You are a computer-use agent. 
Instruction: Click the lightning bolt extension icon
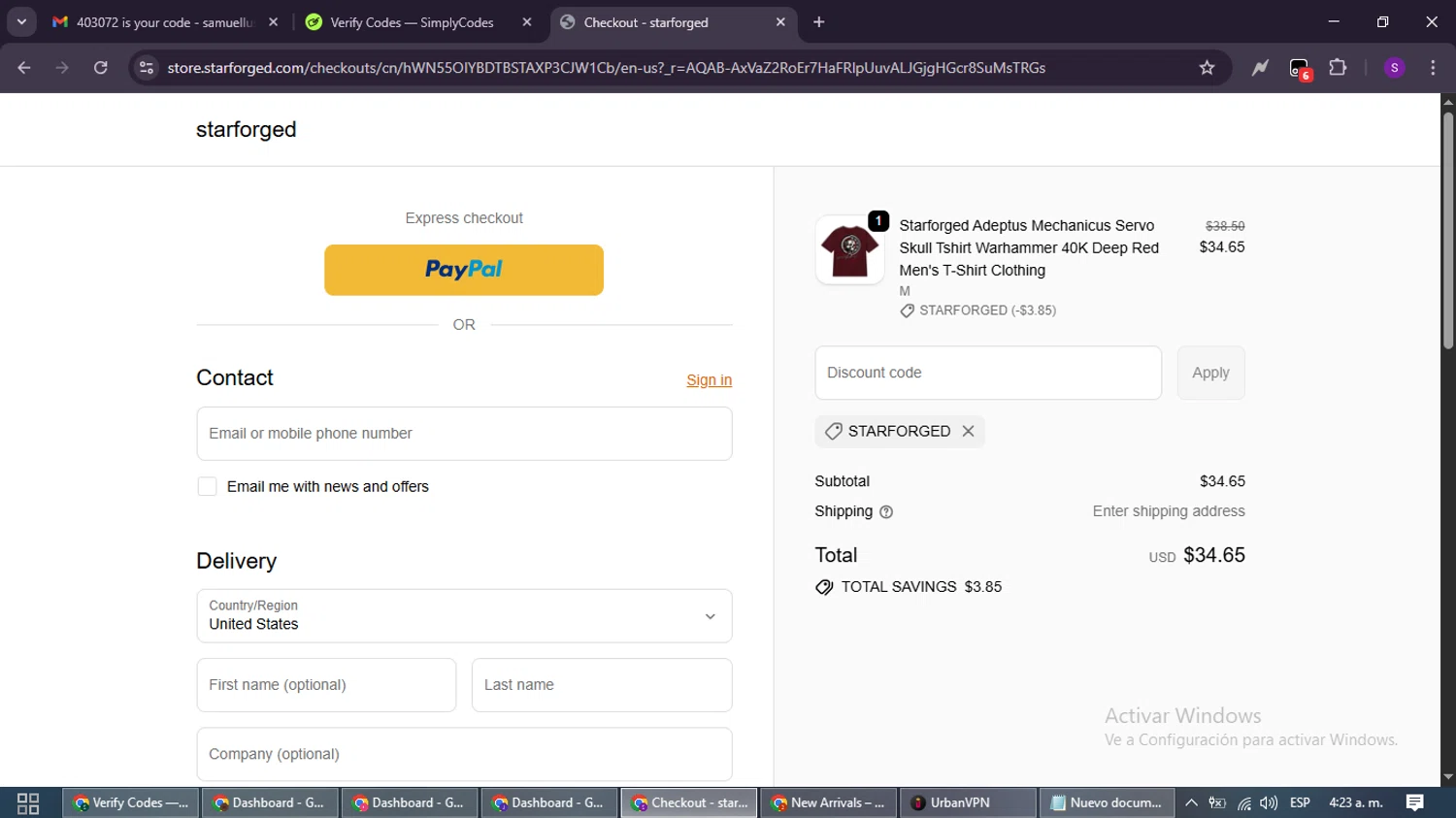pyautogui.click(x=1260, y=68)
